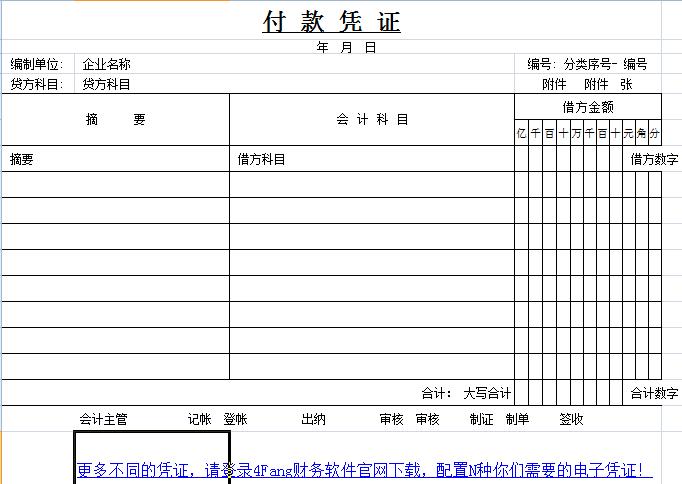
Task: Select the 会计科目 column header
Action: click(x=372, y=119)
